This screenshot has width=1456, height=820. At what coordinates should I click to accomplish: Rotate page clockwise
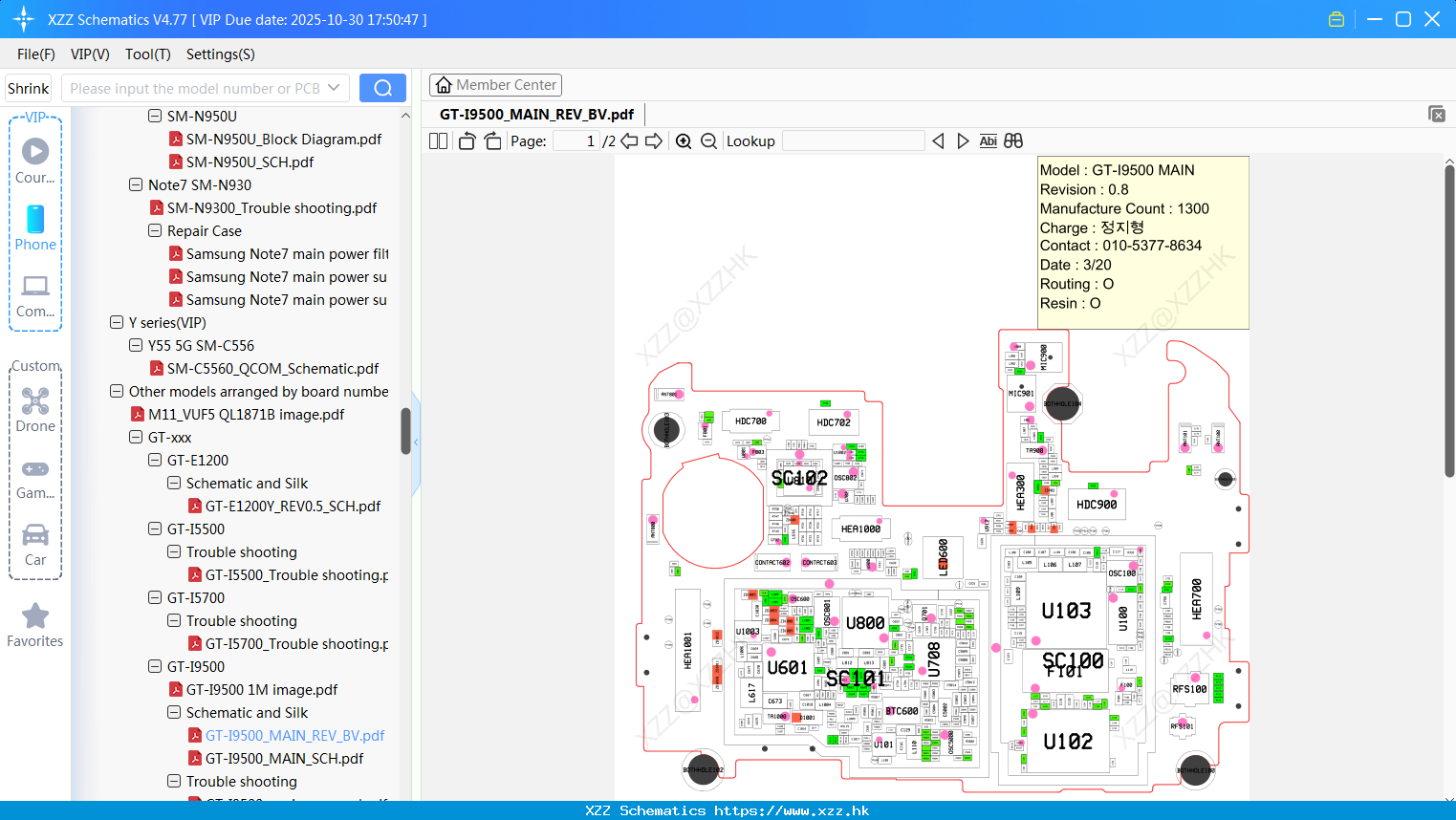[492, 140]
